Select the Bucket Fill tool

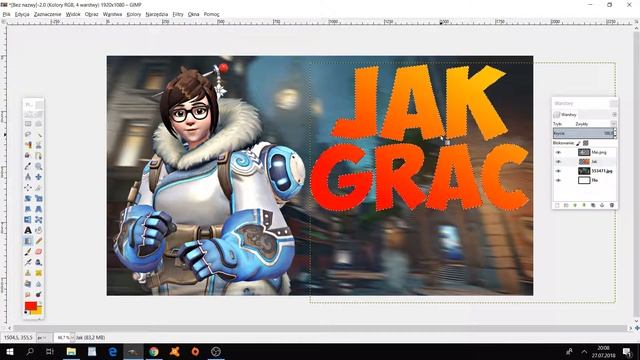click(x=38, y=230)
